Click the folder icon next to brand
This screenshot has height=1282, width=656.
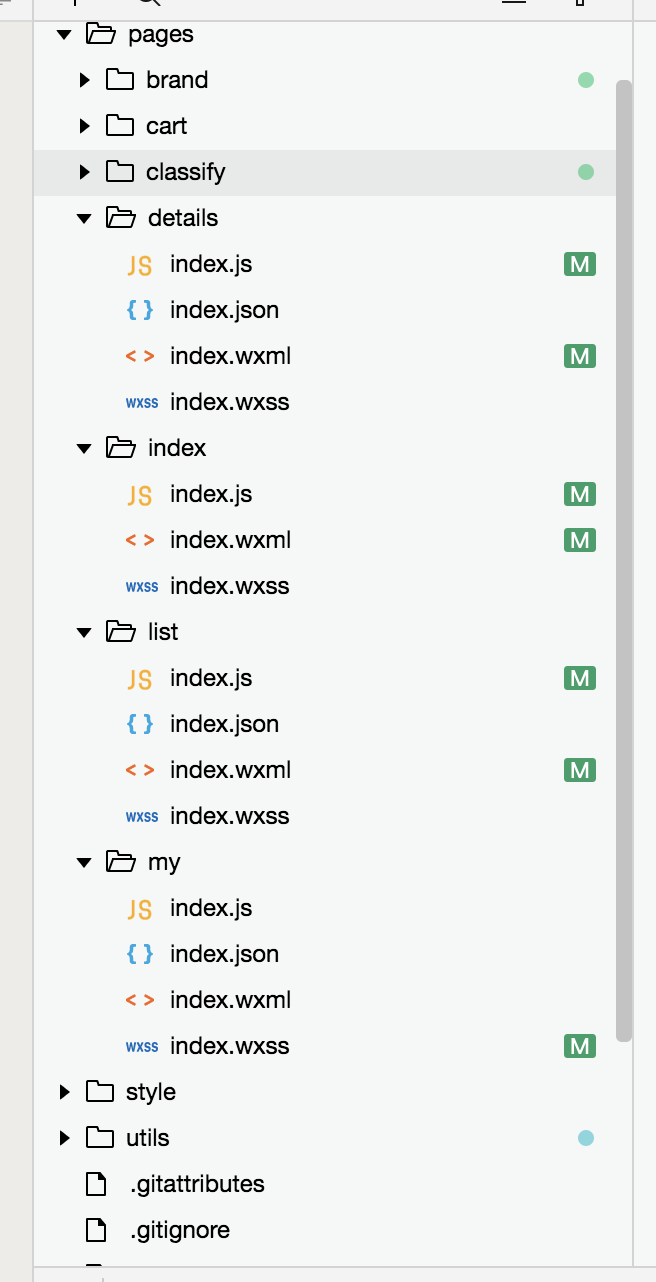point(120,80)
